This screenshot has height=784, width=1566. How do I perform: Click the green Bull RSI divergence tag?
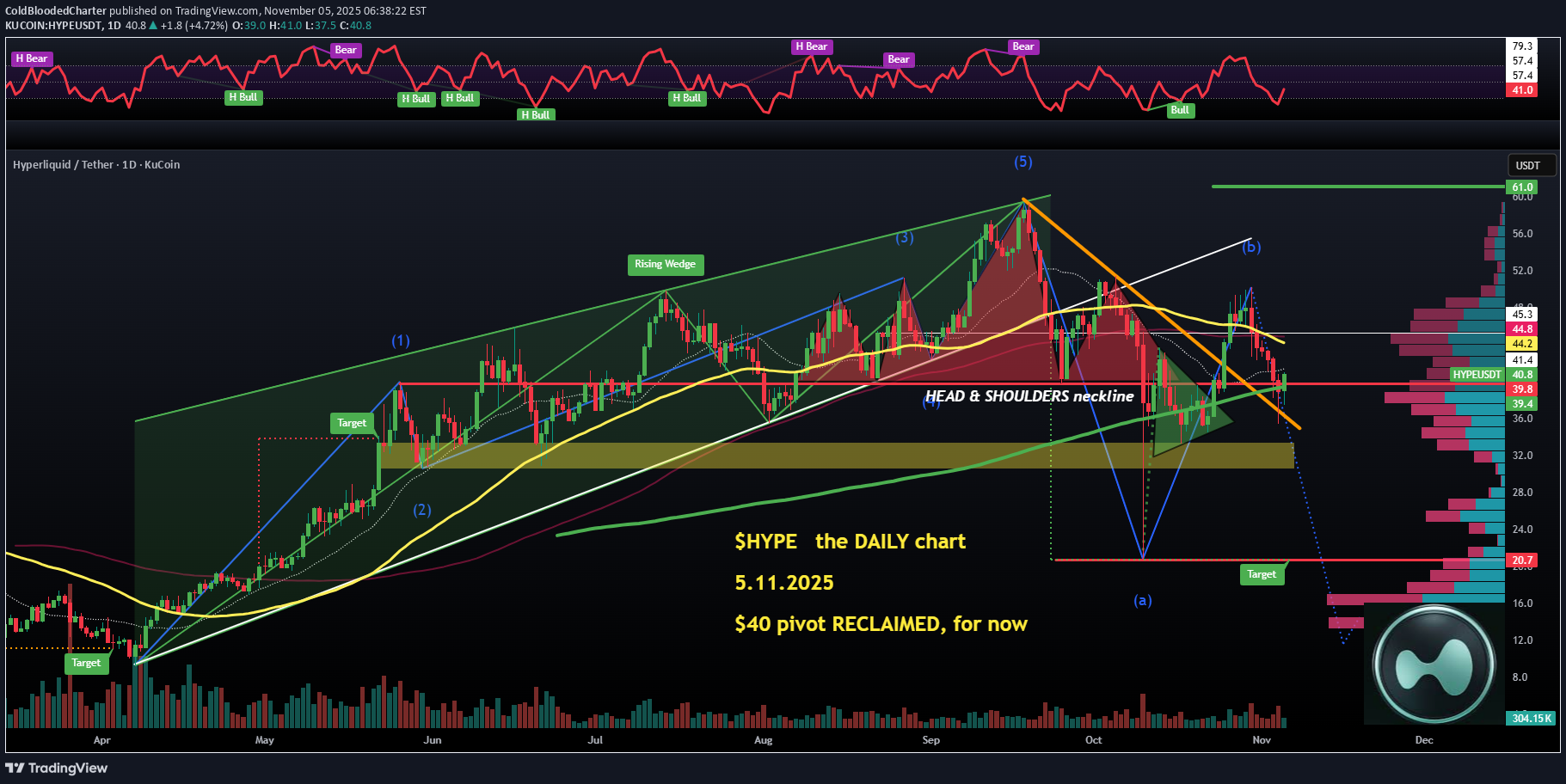click(x=1180, y=110)
